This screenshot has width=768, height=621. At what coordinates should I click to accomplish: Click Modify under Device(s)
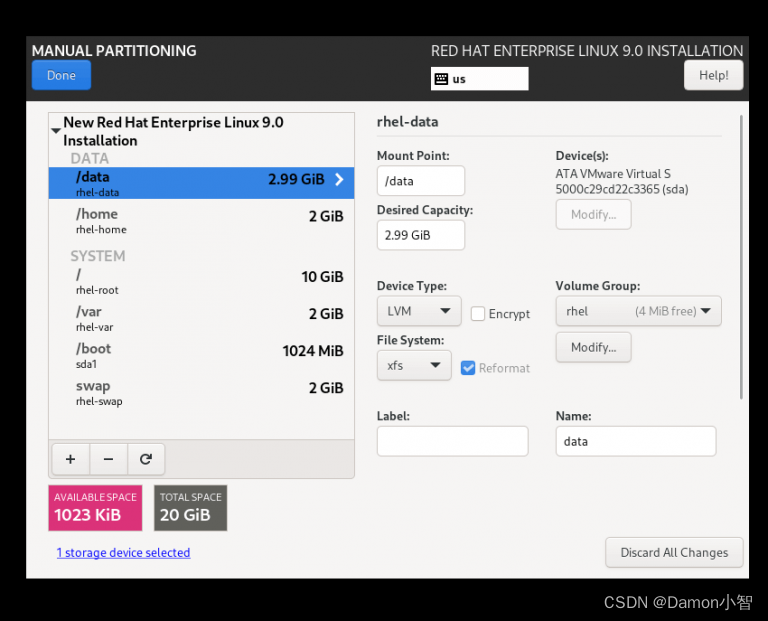click(593, 215)
